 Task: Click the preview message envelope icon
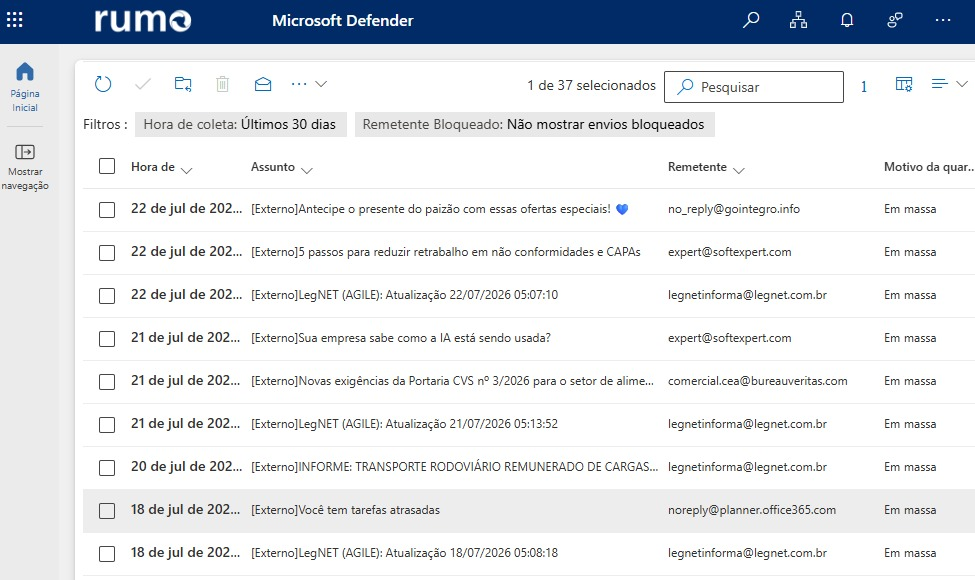coord(263,84)
